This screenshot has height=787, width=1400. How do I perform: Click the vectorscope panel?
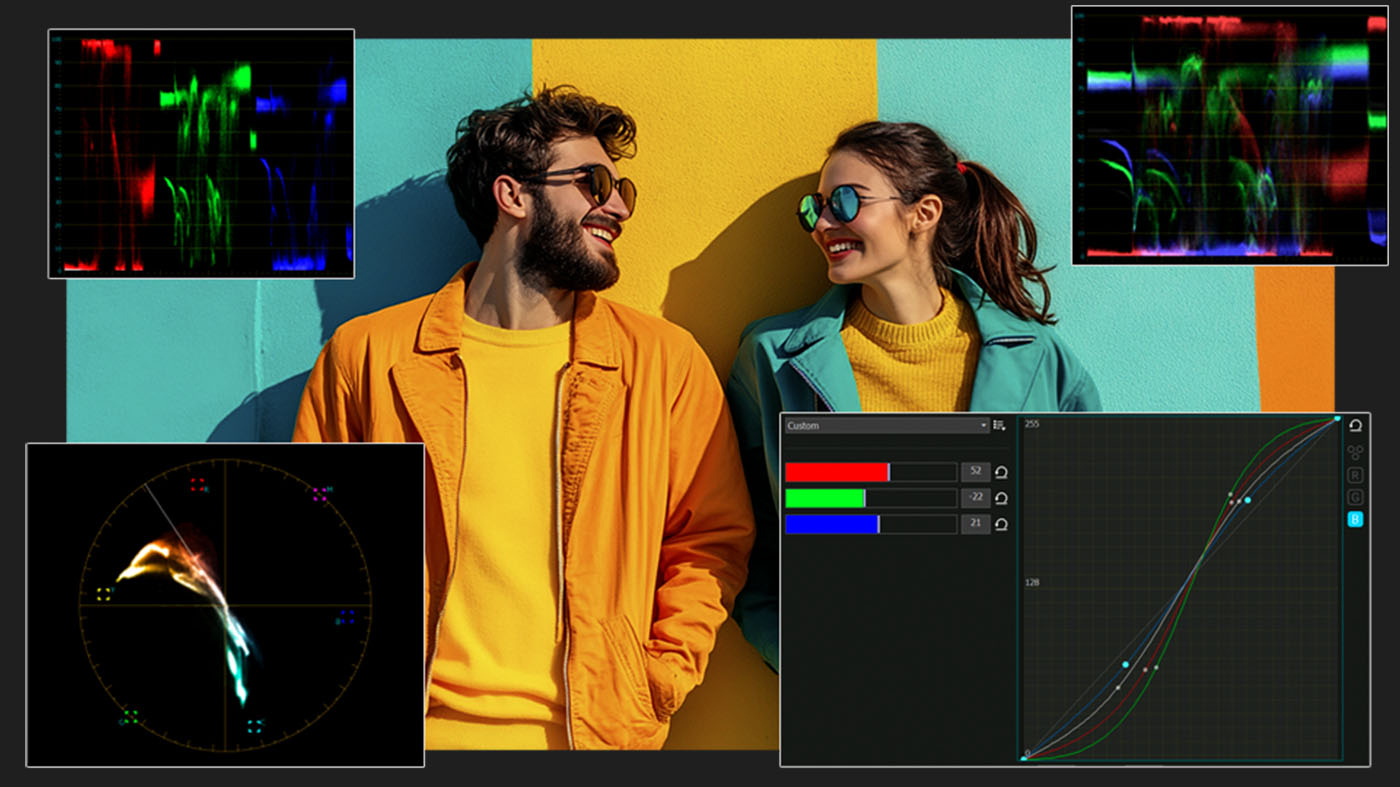pyautogui.click(x=225, y=605)
